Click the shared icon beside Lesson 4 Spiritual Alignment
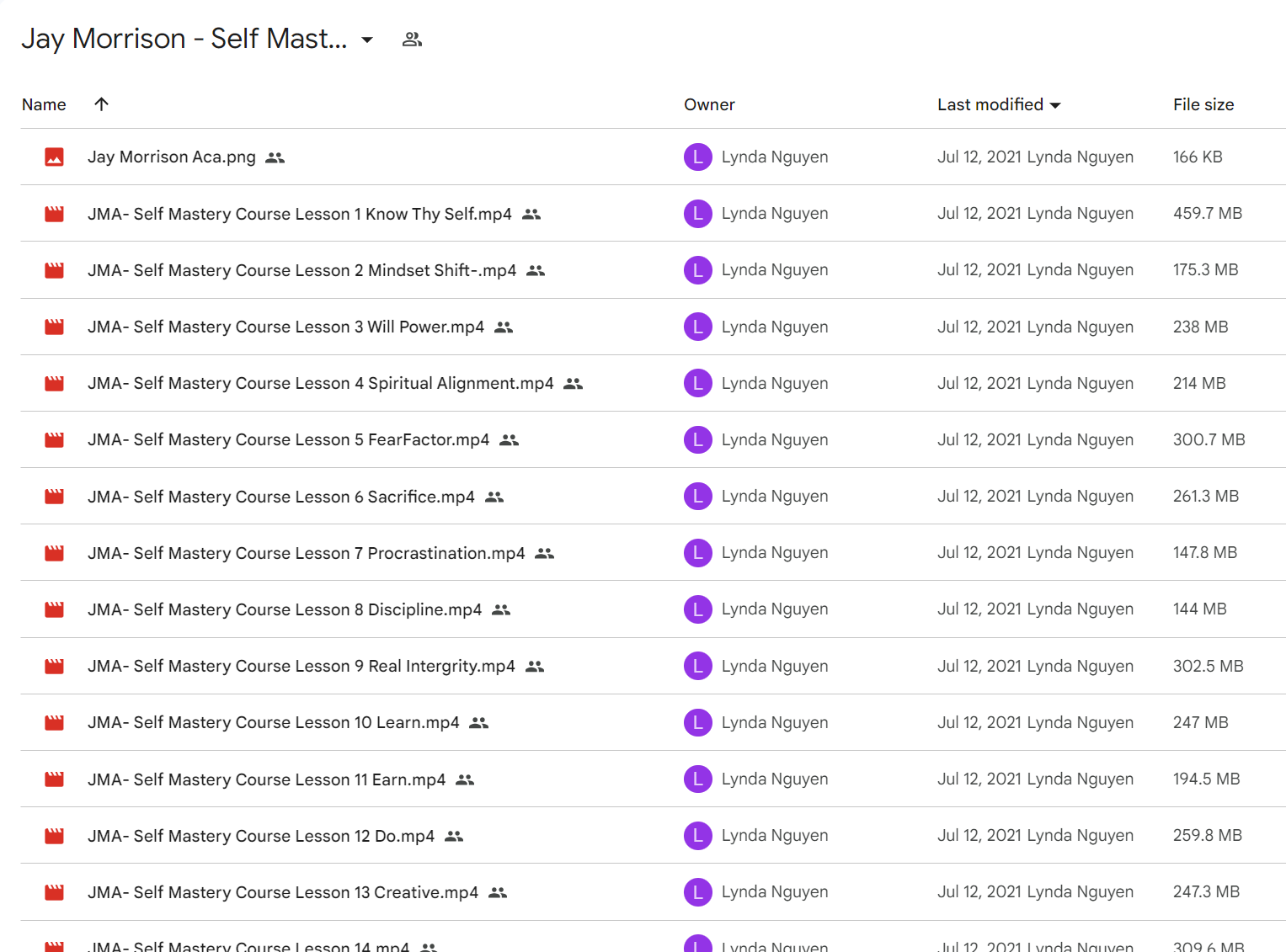The image size is (1286, 952). 574,383
